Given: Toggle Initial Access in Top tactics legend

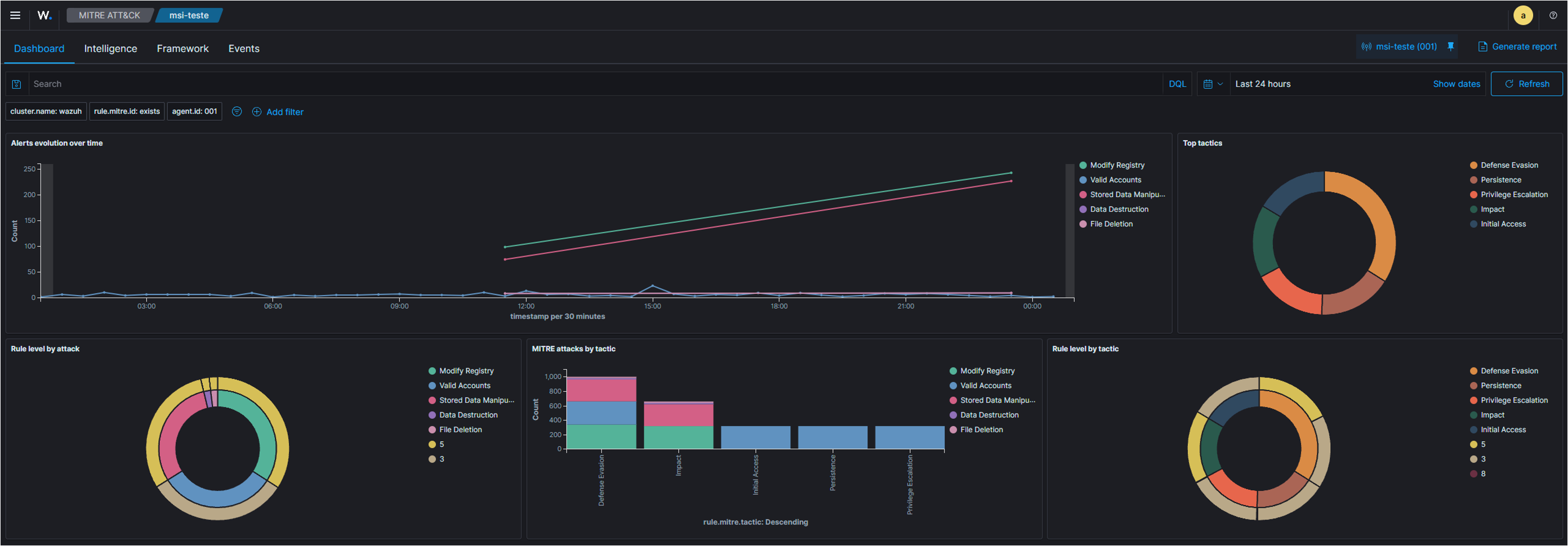Looking at the screenshot, I should (x=1498, y=224).
